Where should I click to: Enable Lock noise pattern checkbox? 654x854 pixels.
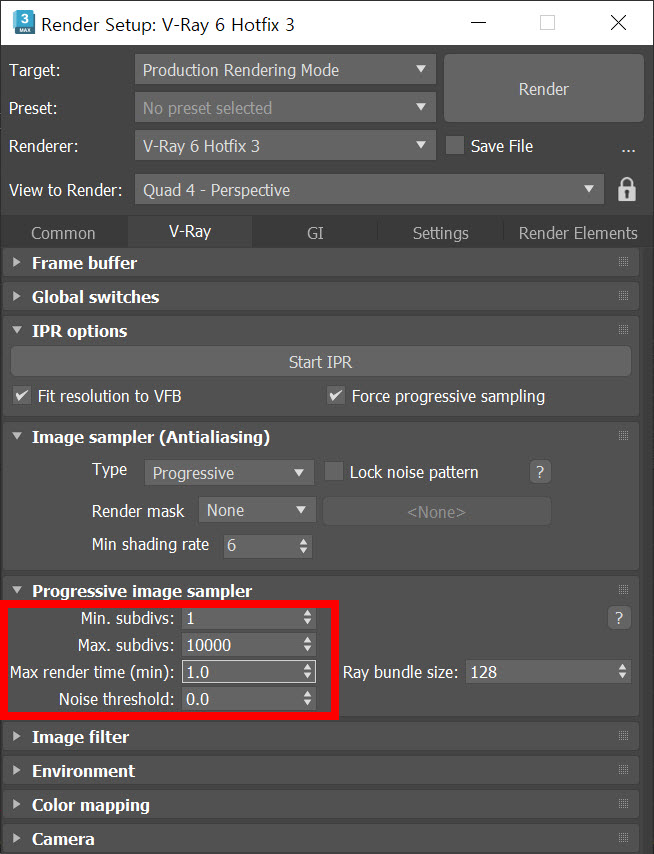[x=334, y=471]
